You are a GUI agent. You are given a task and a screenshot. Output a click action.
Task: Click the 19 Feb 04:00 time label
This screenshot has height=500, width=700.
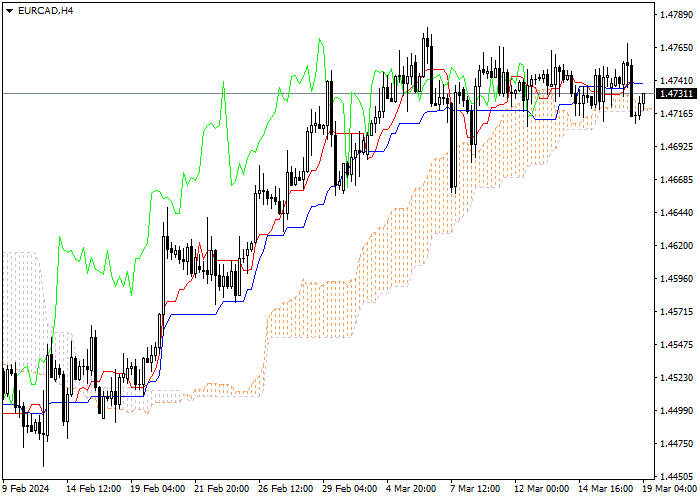[158, 489]
